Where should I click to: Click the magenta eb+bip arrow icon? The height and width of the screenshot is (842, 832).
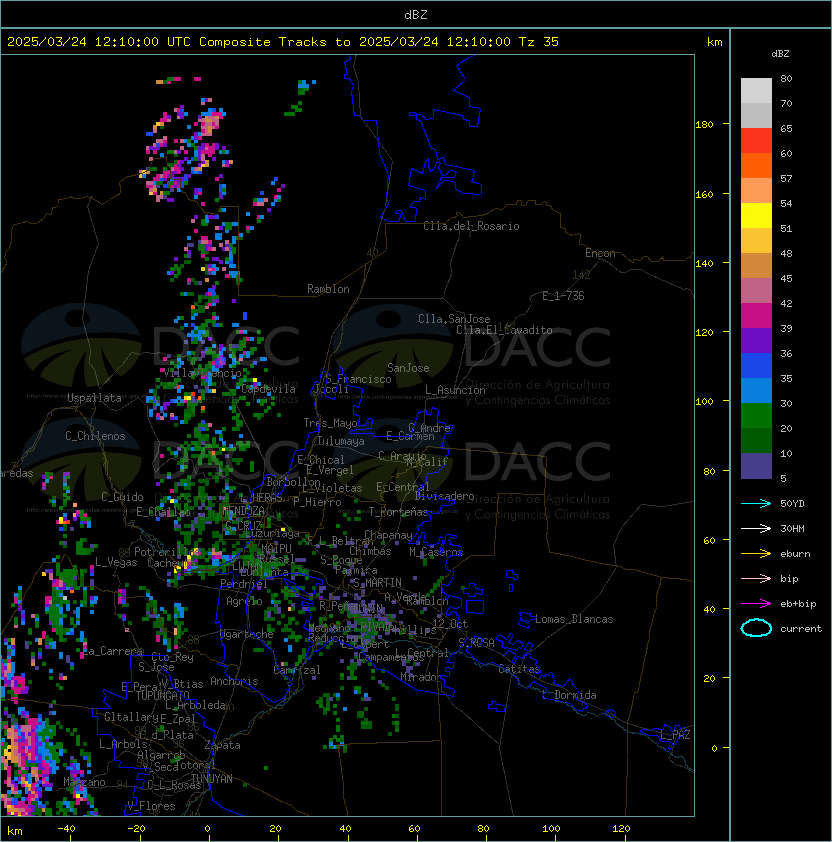point(756,604)
